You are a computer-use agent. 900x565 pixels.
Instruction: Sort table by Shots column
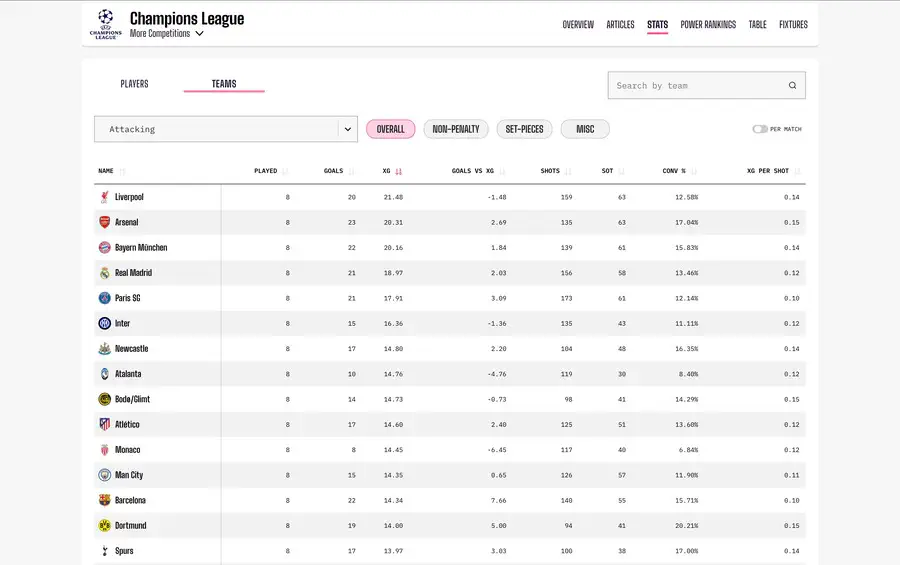556,171
